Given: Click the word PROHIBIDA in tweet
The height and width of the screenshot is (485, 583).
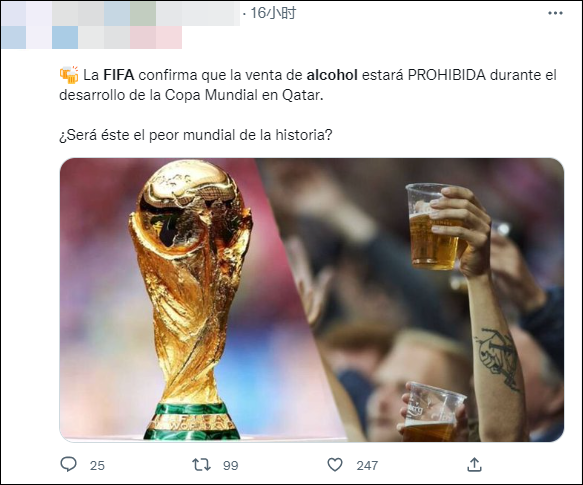Looking at the screenshot, I should [447, 75].
